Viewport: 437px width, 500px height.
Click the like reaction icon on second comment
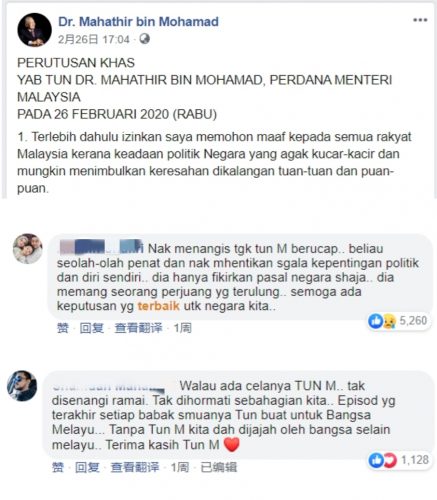376,460
